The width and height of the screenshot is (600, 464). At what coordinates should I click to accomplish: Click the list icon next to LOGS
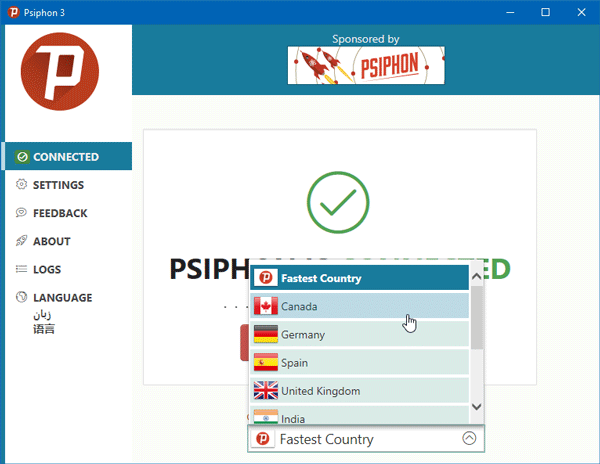(x=21, y=269)
